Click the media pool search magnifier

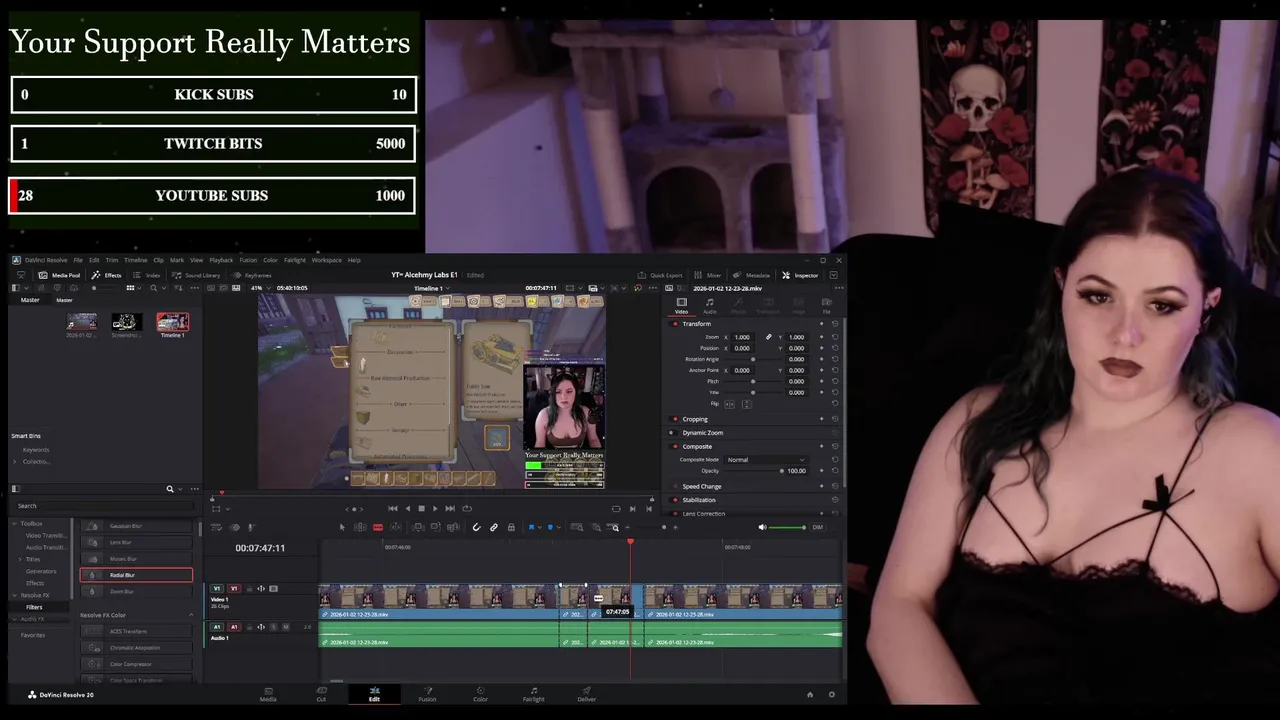point(154,288)
